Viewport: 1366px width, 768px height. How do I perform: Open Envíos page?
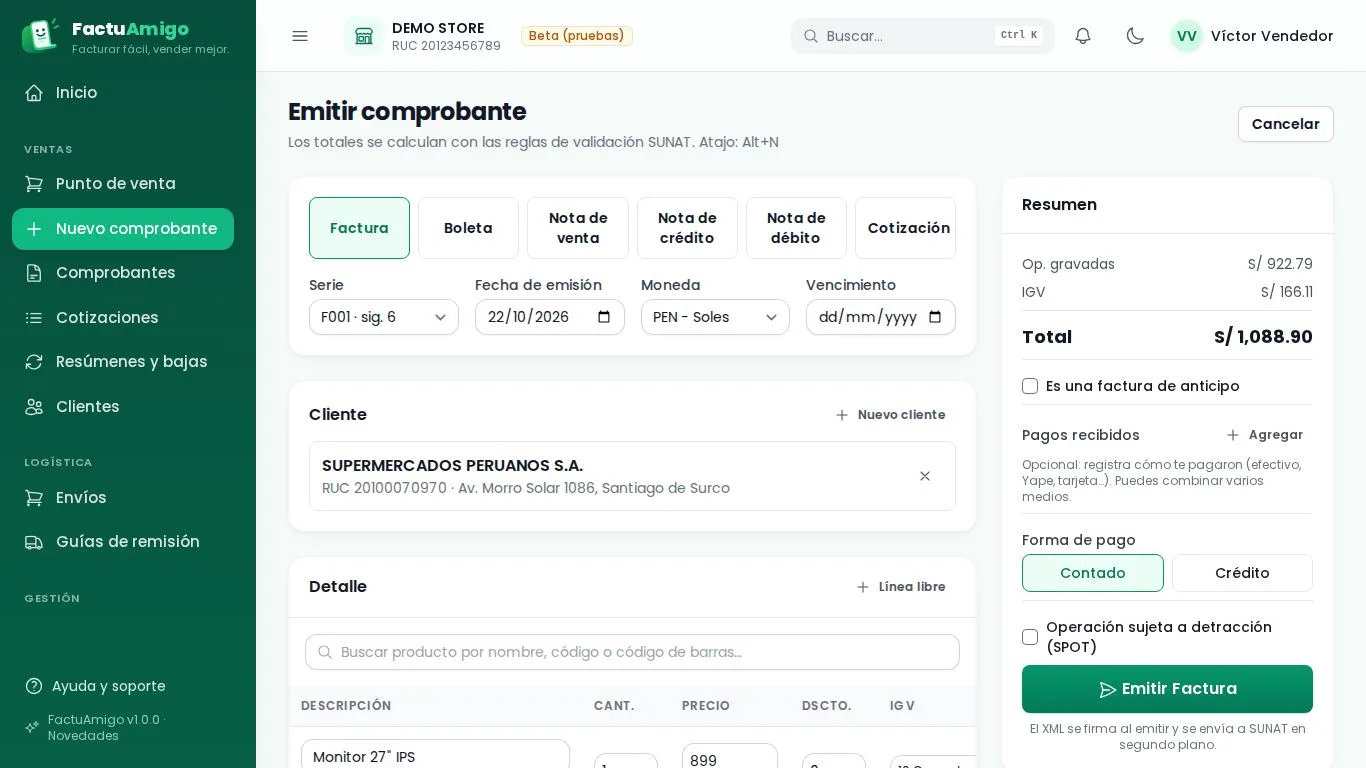(x=123, y=498)
